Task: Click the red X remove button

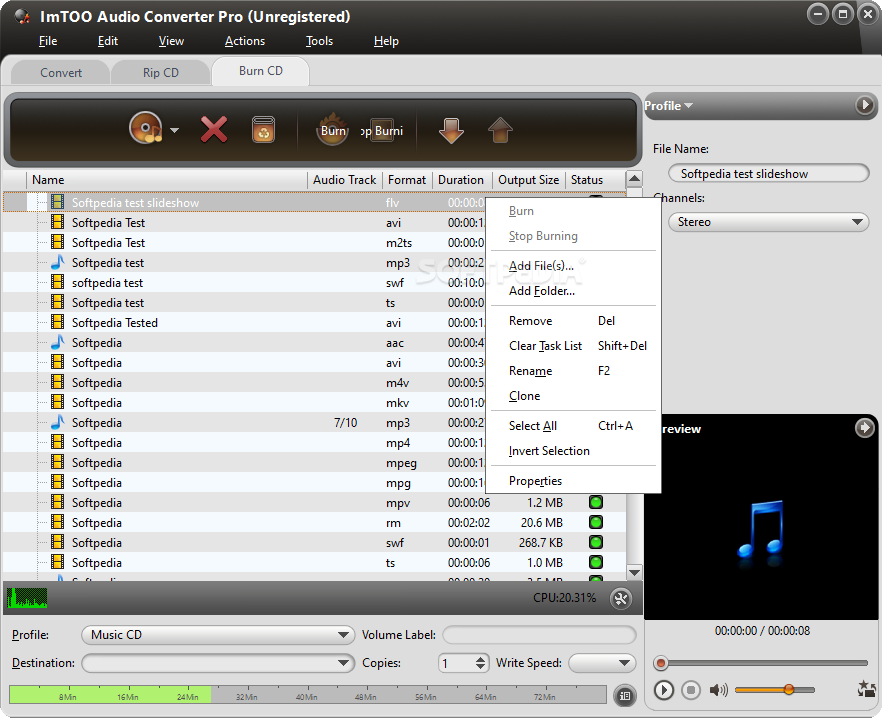Action: pos(214,129)
